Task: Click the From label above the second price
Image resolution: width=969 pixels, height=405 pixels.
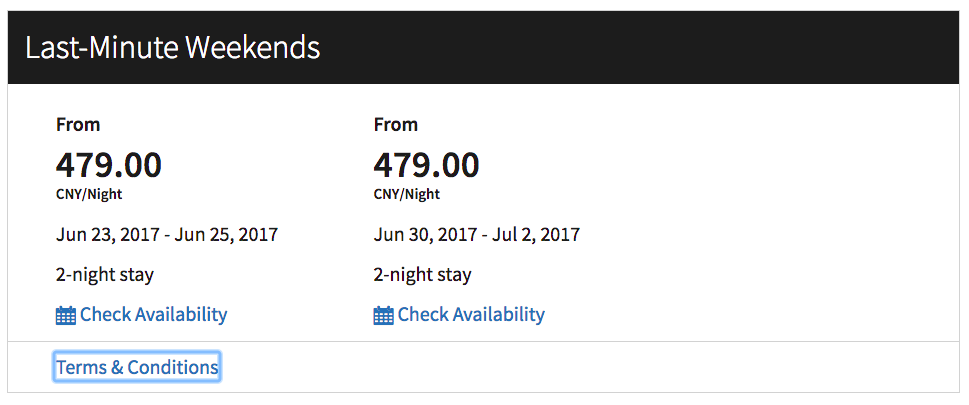Action: (396, 125)
